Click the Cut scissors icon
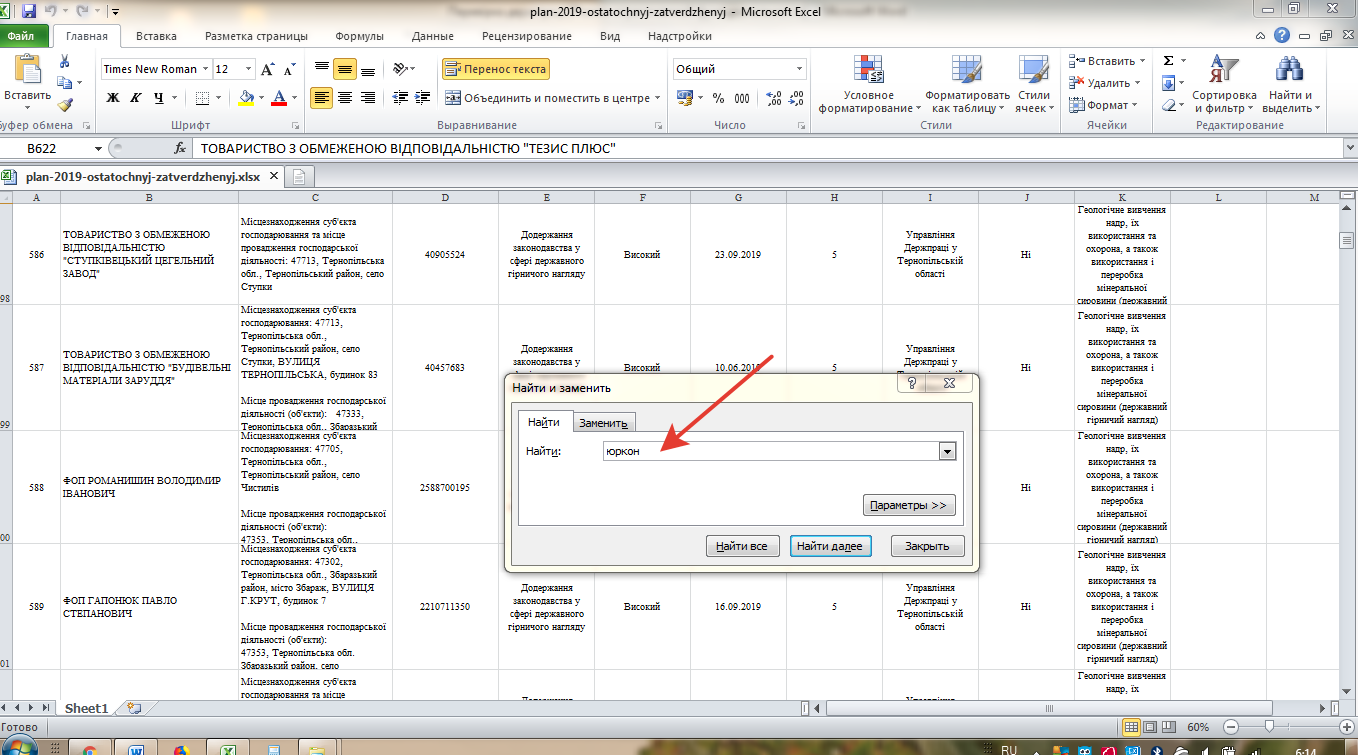The height and width of the screenshot is (755, 1358). point(64,63)
